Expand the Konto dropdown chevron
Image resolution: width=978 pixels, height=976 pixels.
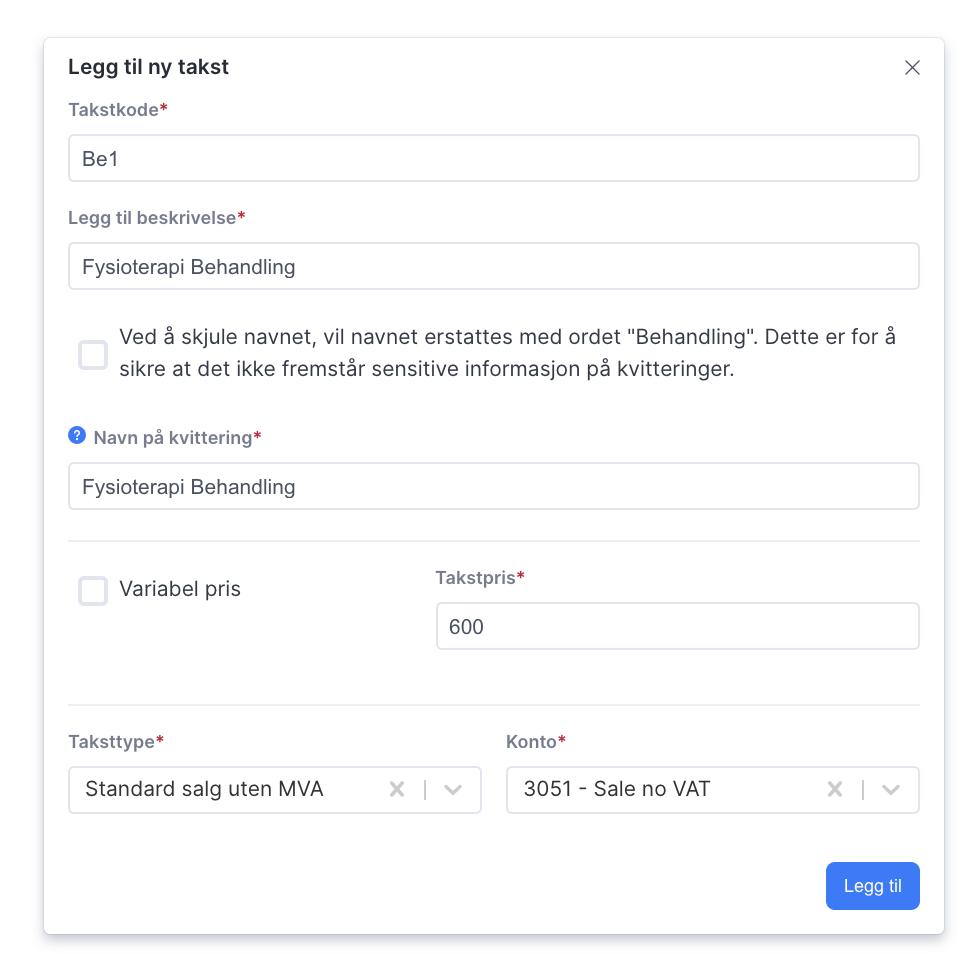[891, 790]
